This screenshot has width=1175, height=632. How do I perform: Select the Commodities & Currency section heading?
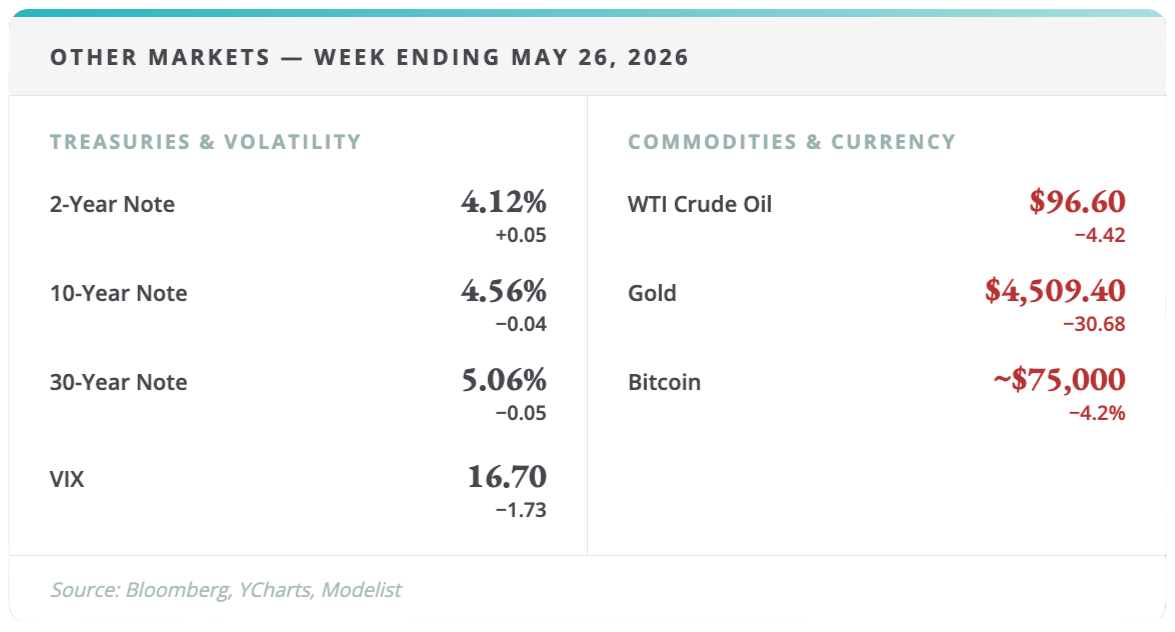(x=791, y=142)
